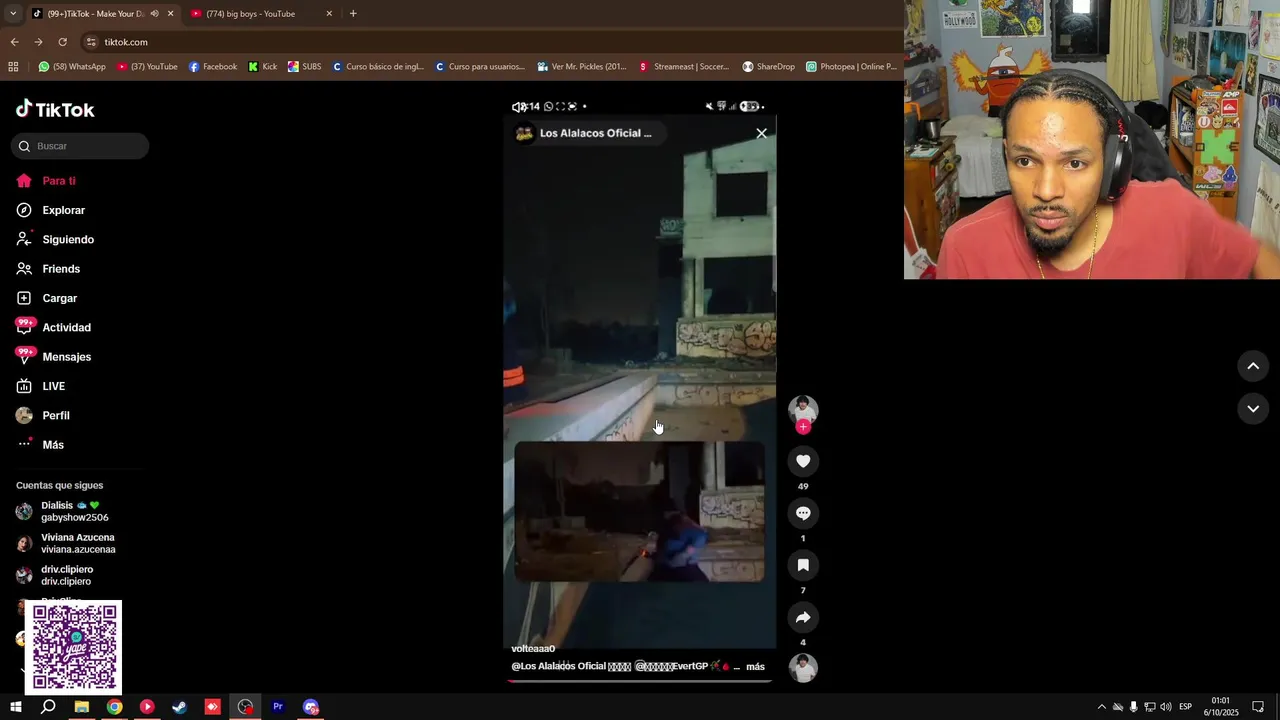
Task: Open WhatsApp bookmark
Action: tap(72, 67)
